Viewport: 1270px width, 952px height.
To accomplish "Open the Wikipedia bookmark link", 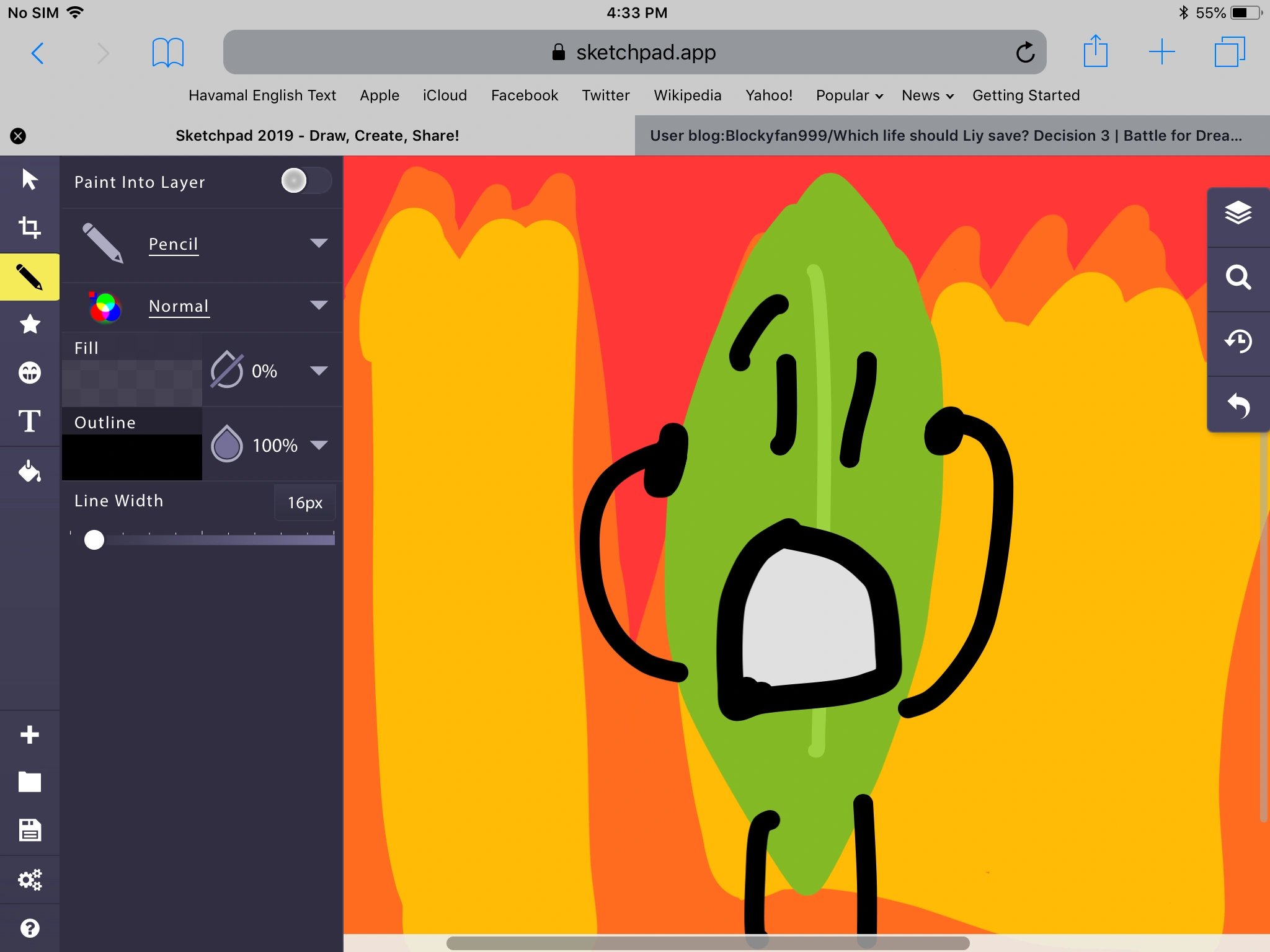I will [687, 95].
